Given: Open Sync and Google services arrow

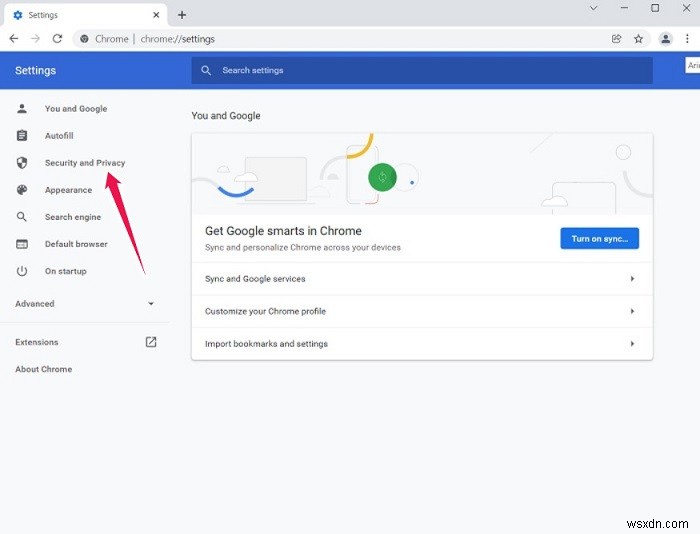Looking at the screenshot, I should coord(632,279).
